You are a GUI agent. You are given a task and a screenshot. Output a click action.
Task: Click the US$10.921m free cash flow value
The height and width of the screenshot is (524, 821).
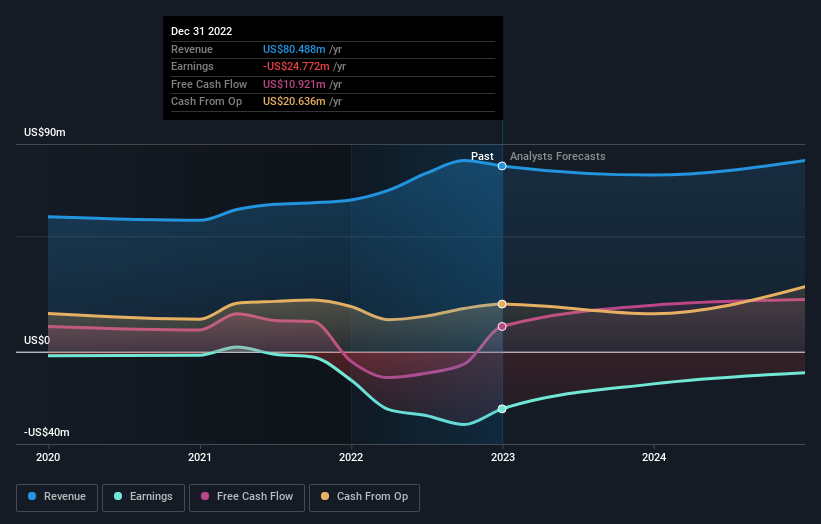(x=294, y=84)
